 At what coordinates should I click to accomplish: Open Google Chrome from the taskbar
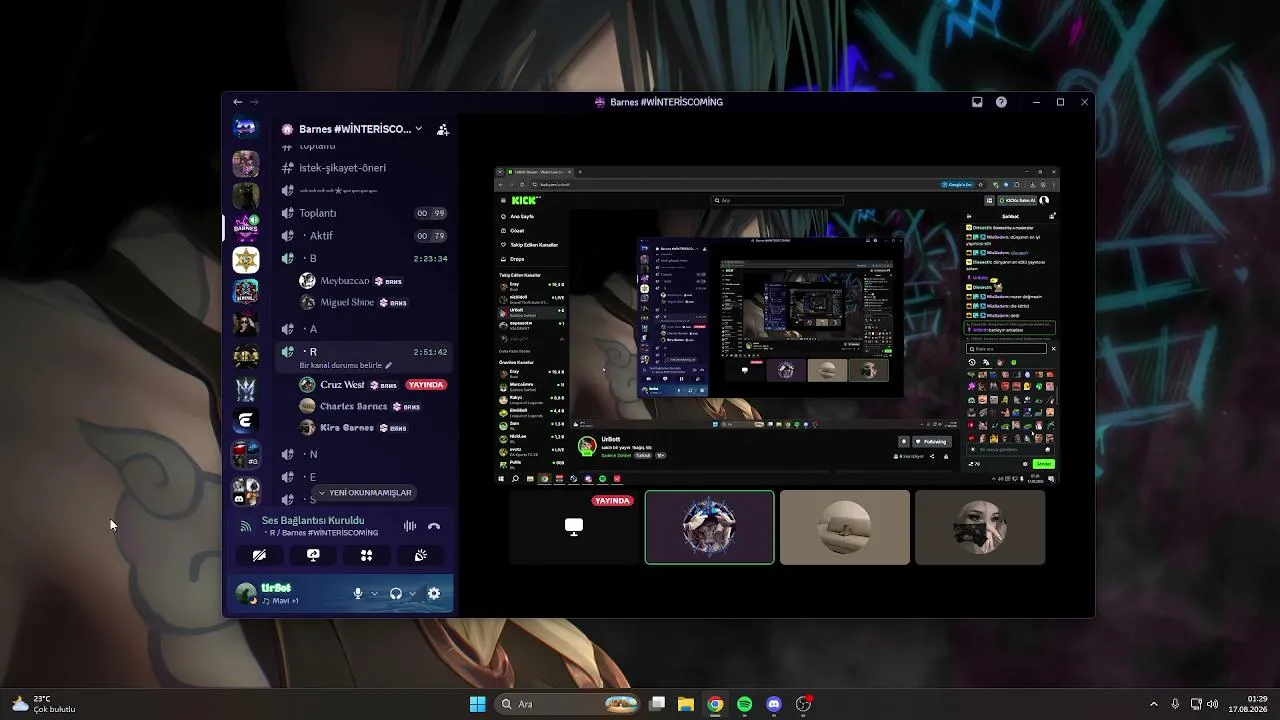pyautogui.click(x=715, y=704)
